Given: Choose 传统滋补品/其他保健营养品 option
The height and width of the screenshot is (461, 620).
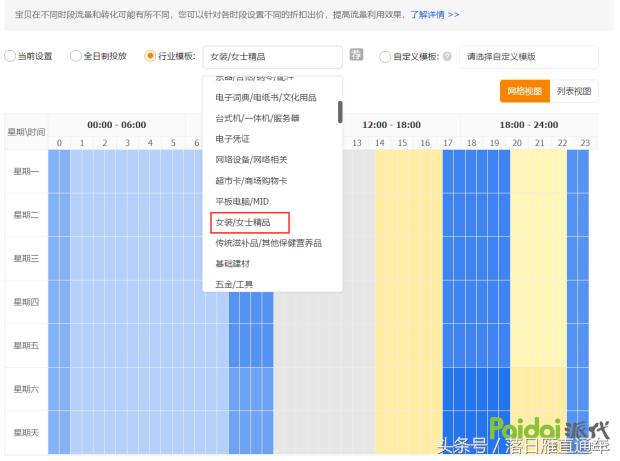Looking at the screenshot, I should pyautogui.click(x=268, y=243).
